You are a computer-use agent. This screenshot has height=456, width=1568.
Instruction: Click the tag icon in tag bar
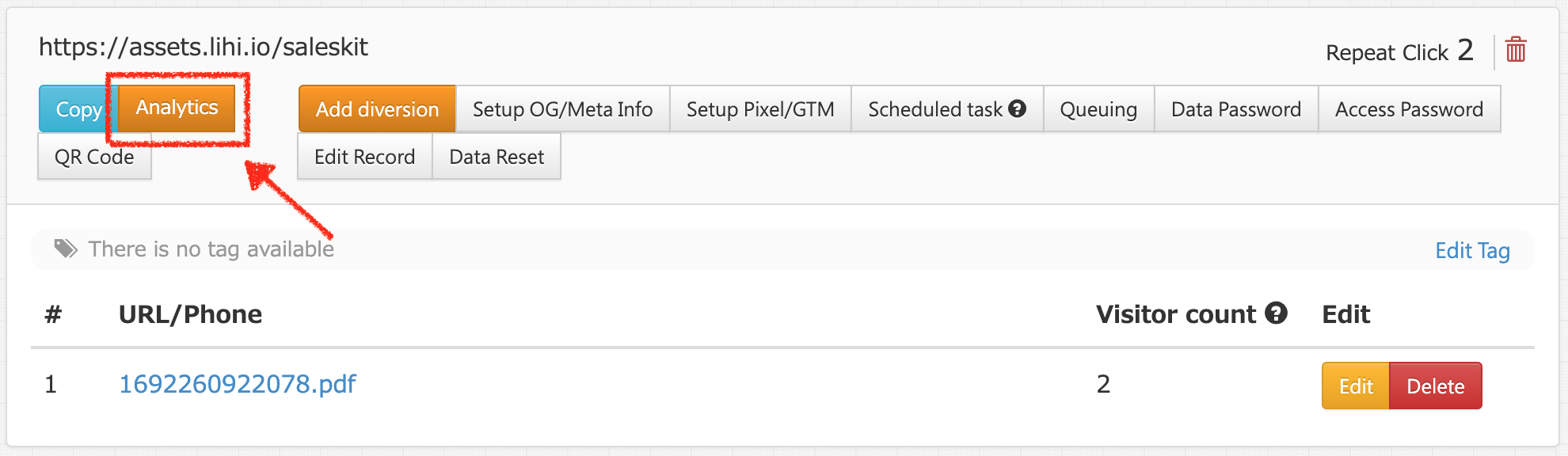coord(66,249)
